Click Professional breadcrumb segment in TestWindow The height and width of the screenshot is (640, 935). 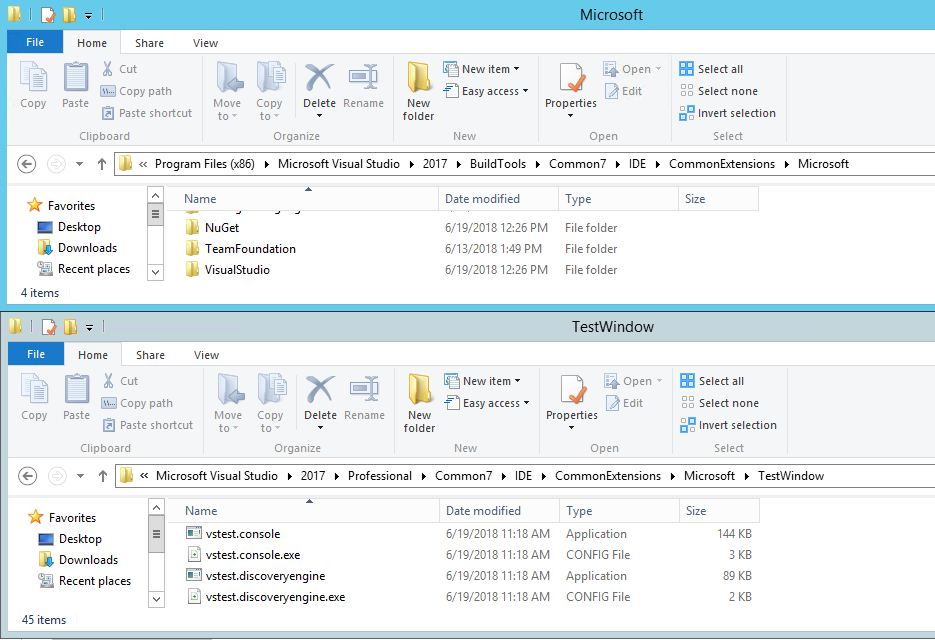pyautogui.click(x=380, y=476)
